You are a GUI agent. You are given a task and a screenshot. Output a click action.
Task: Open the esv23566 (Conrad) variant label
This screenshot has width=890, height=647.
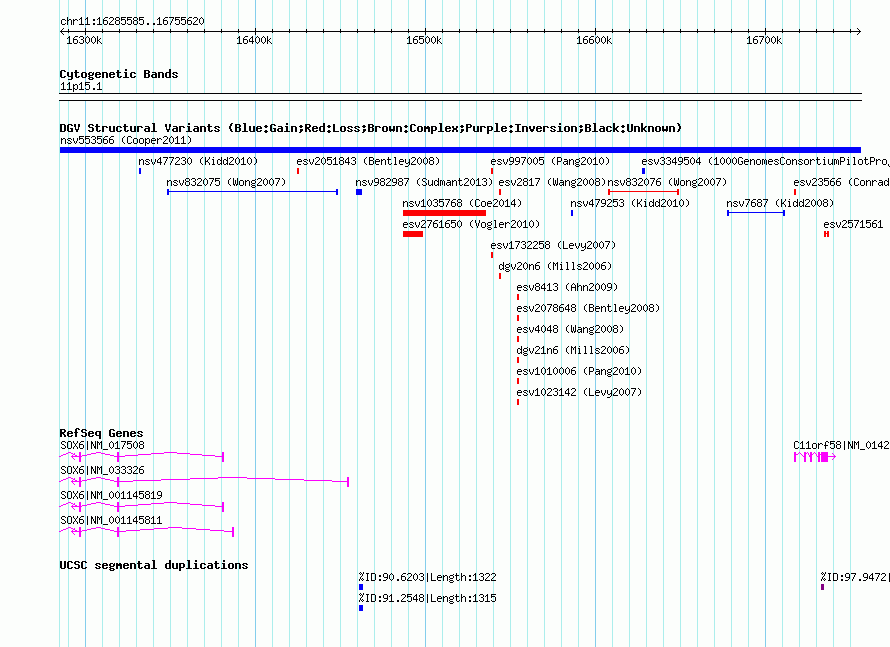point(841,182)
